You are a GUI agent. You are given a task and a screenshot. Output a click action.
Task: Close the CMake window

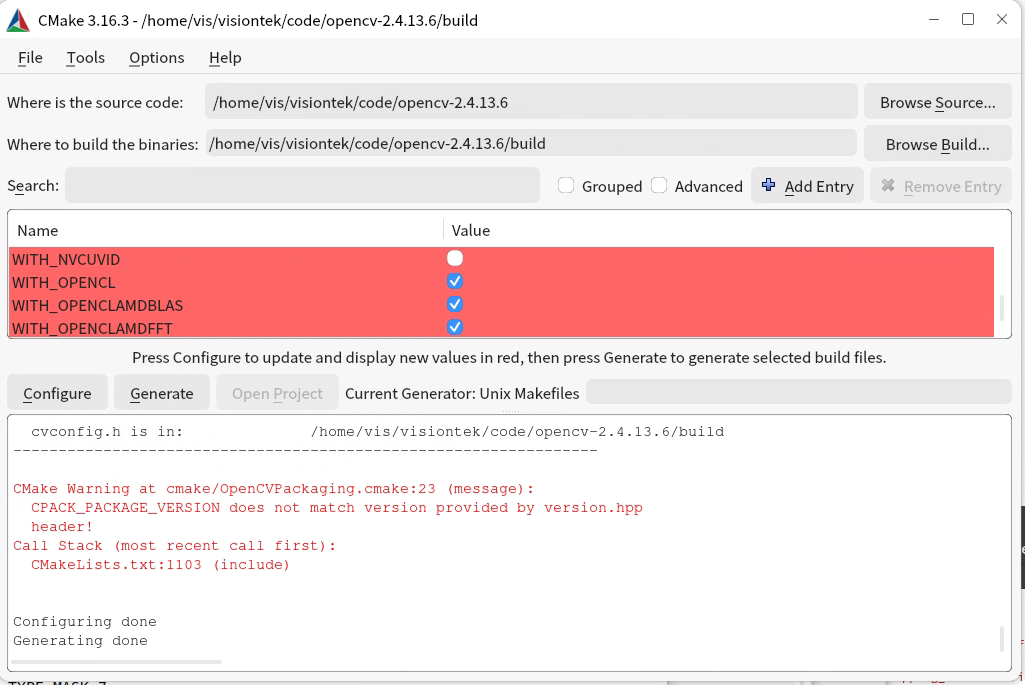coord(1001,20)
